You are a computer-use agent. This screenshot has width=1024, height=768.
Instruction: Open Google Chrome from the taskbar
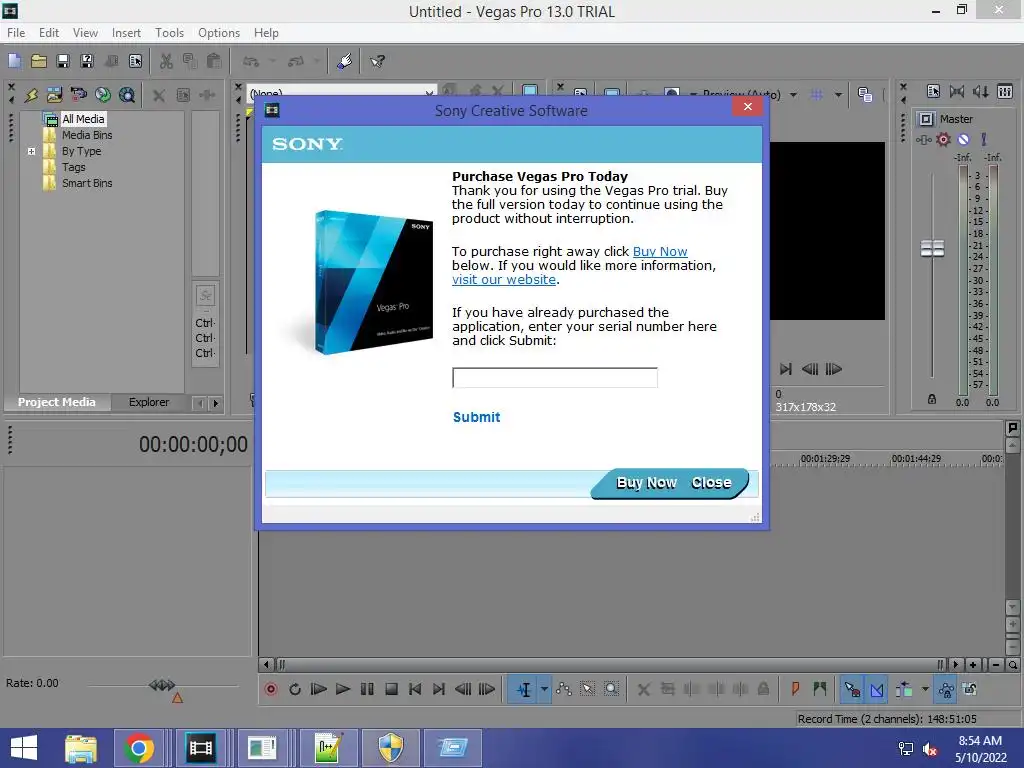(x=138, y=748)
